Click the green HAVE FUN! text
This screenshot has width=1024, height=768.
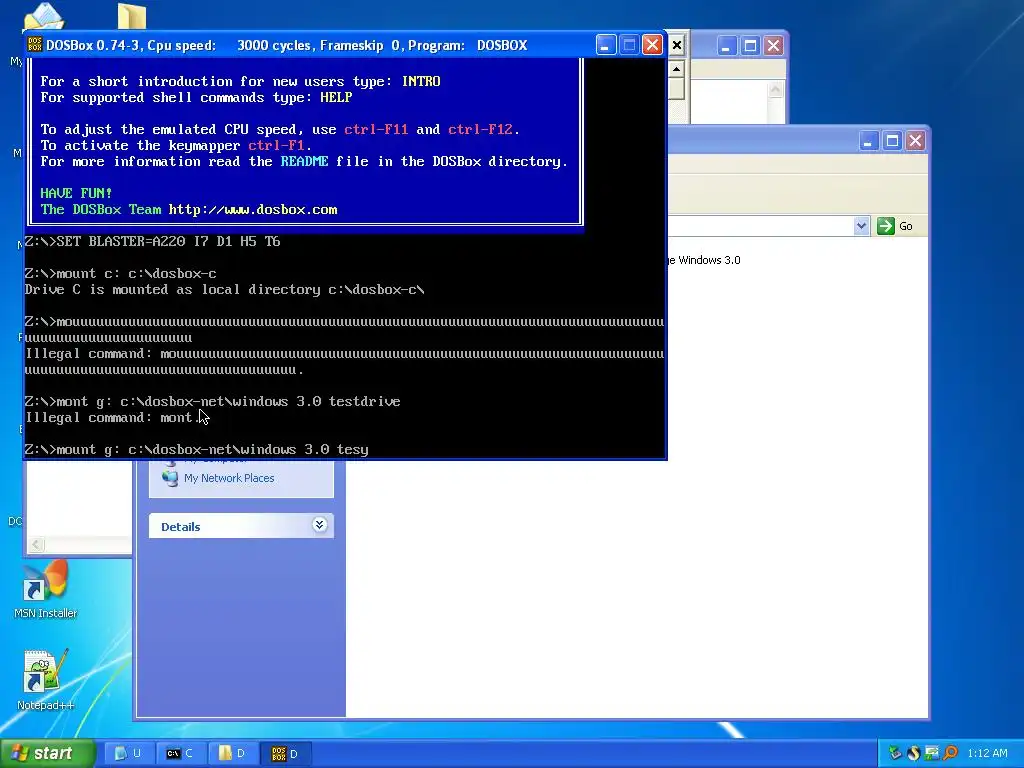click(76, 193)
